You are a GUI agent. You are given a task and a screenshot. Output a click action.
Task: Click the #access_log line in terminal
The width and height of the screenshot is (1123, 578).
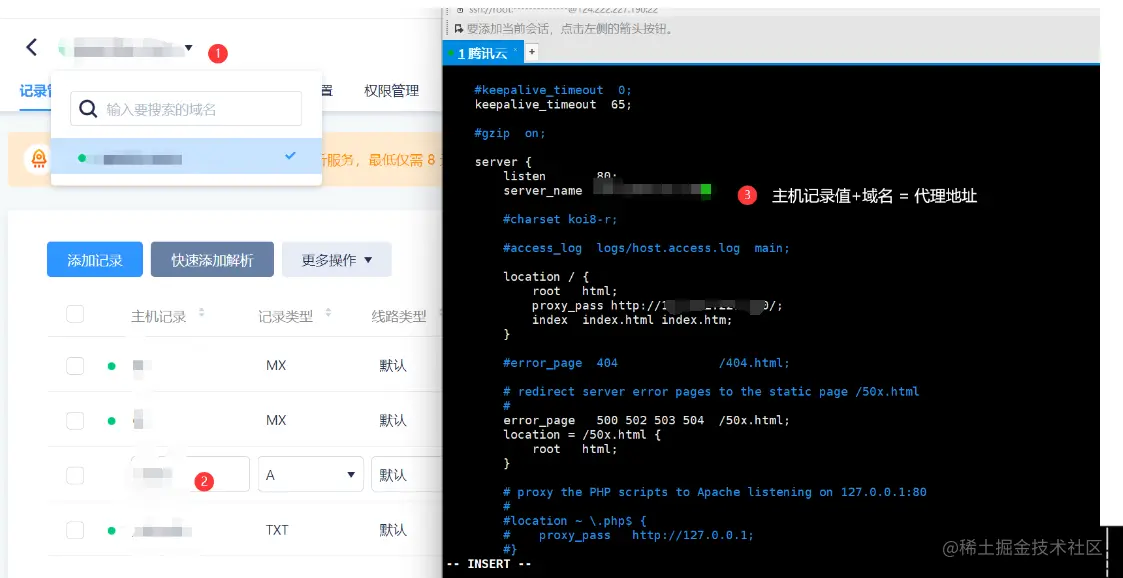647,248
